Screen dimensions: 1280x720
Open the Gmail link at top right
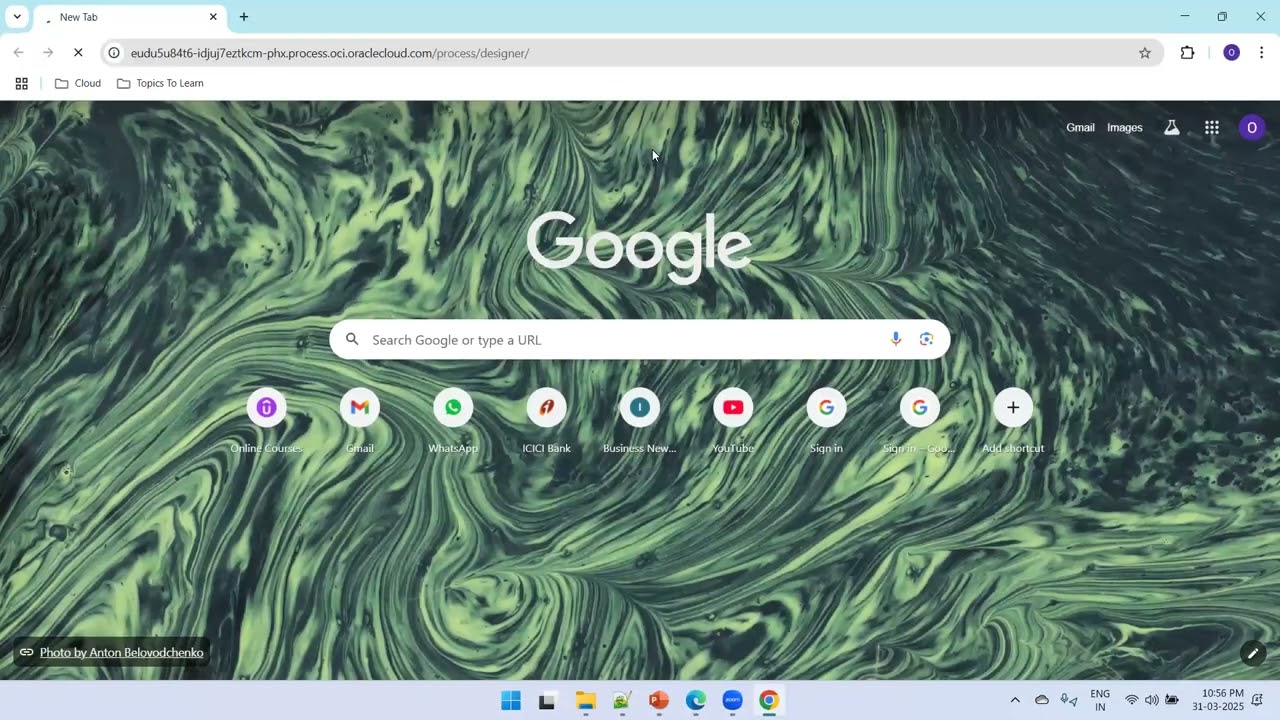coord(1080,128)
